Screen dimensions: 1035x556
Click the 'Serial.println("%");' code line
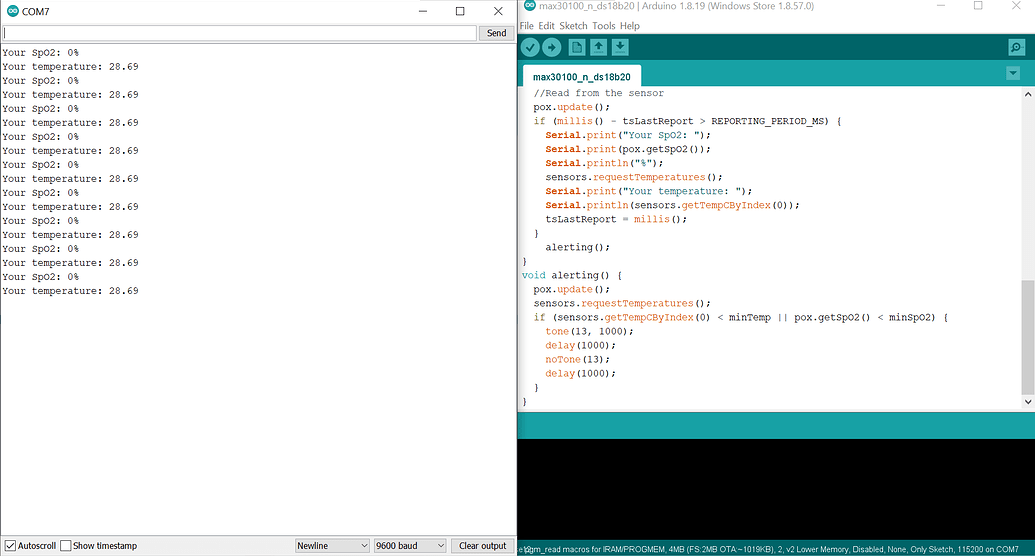[604, 163]
